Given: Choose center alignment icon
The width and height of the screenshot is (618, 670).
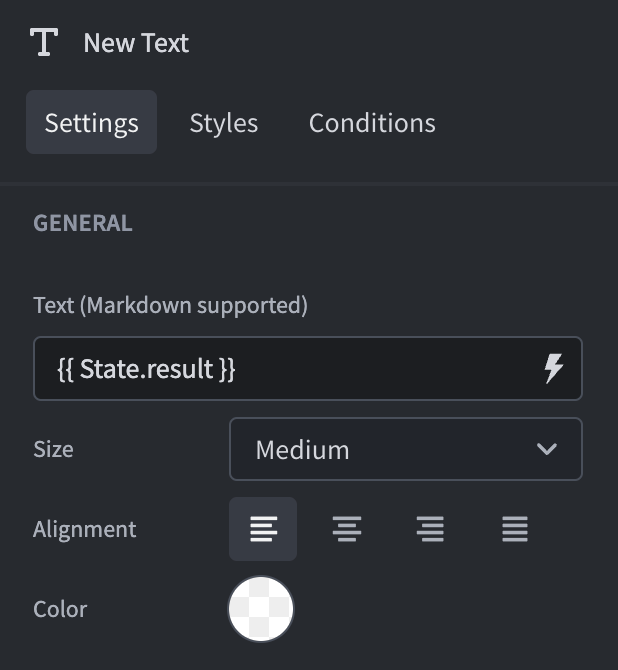Looking at the screenshot, I should (x=347, y=529).
